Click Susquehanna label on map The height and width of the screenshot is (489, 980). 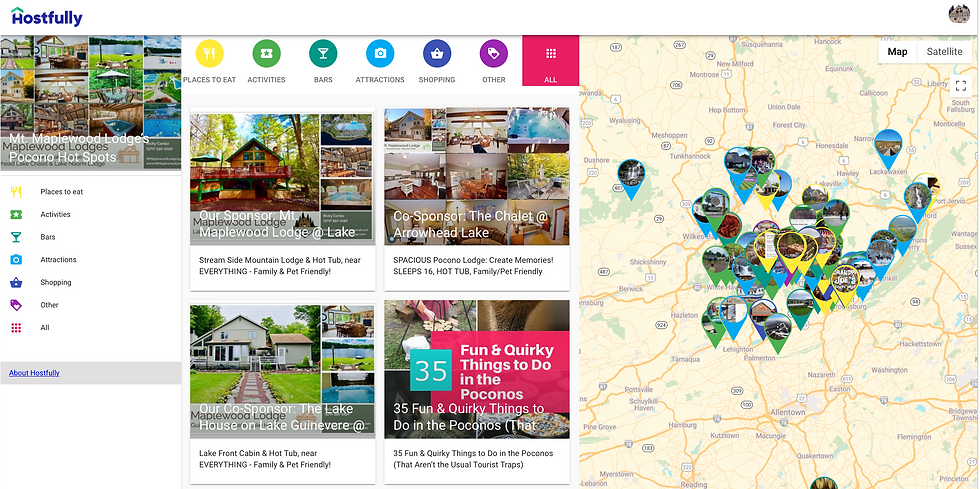click(x=761, y=44)
